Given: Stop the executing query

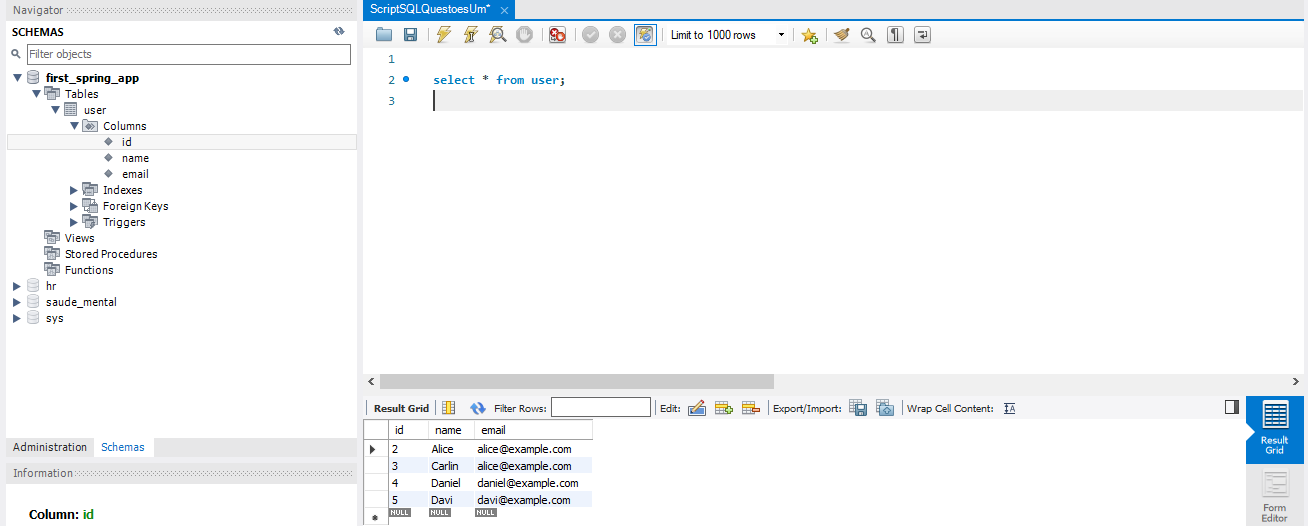Looking at the screenshot, I should pyautogui.click(x=524, y=34).
